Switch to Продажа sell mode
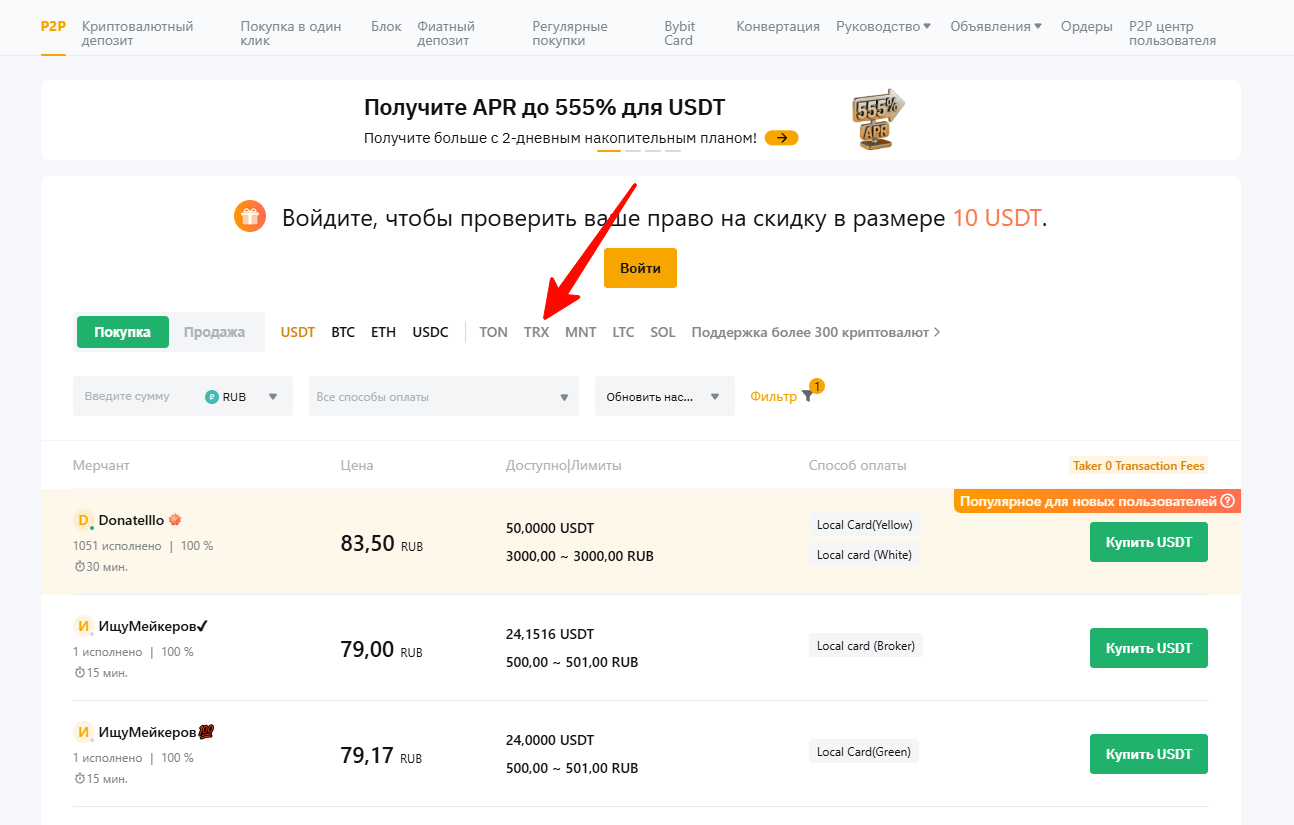 pos(214,332)
